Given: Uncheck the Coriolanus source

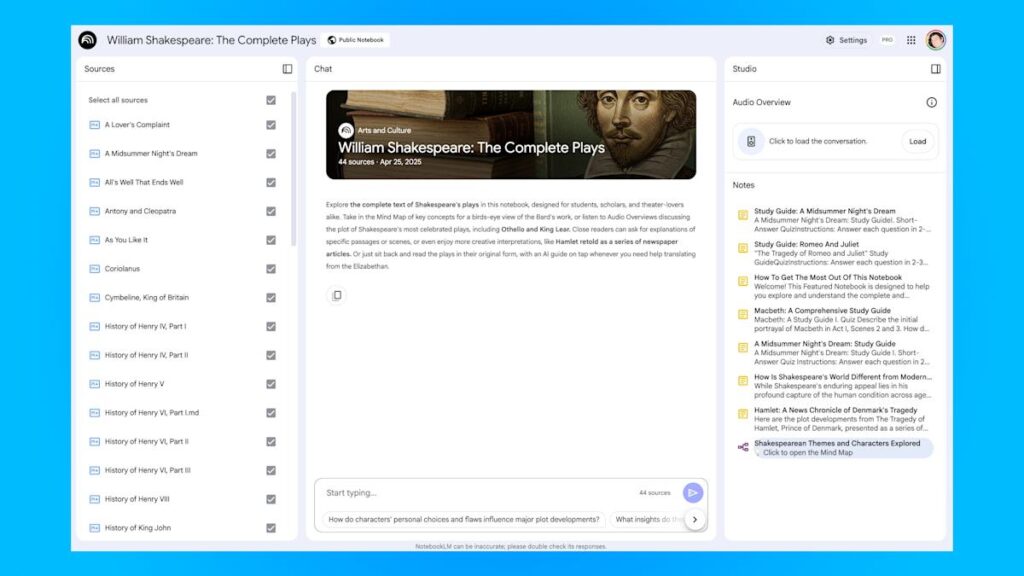Looking at the screenshot, I should [270, 269].
